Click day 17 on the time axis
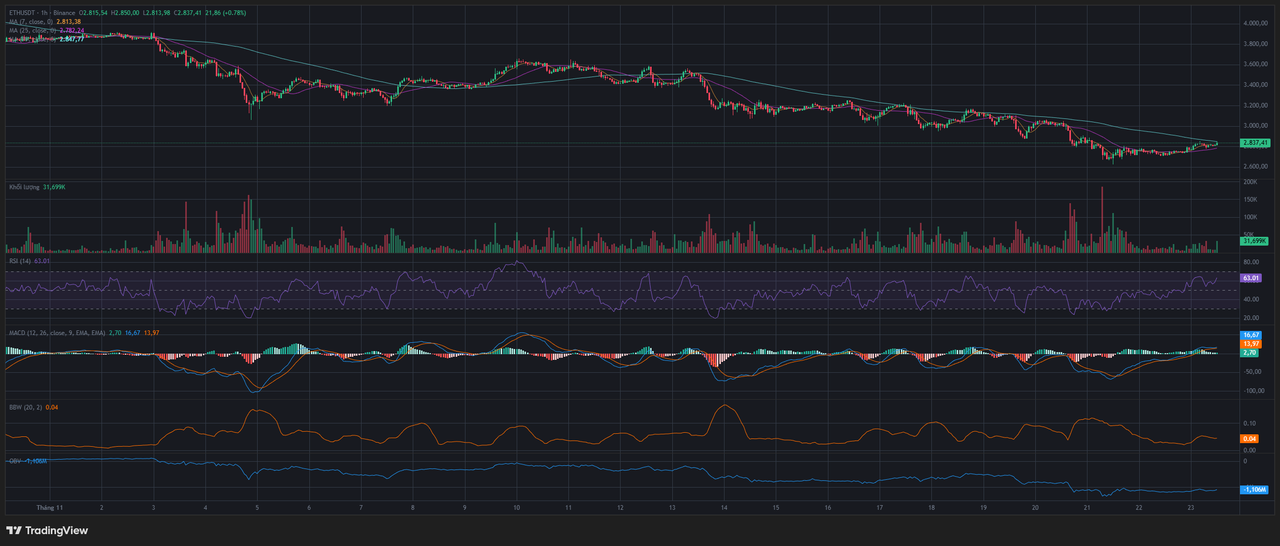Screen dimensions: 1280x546 (879, 508)
